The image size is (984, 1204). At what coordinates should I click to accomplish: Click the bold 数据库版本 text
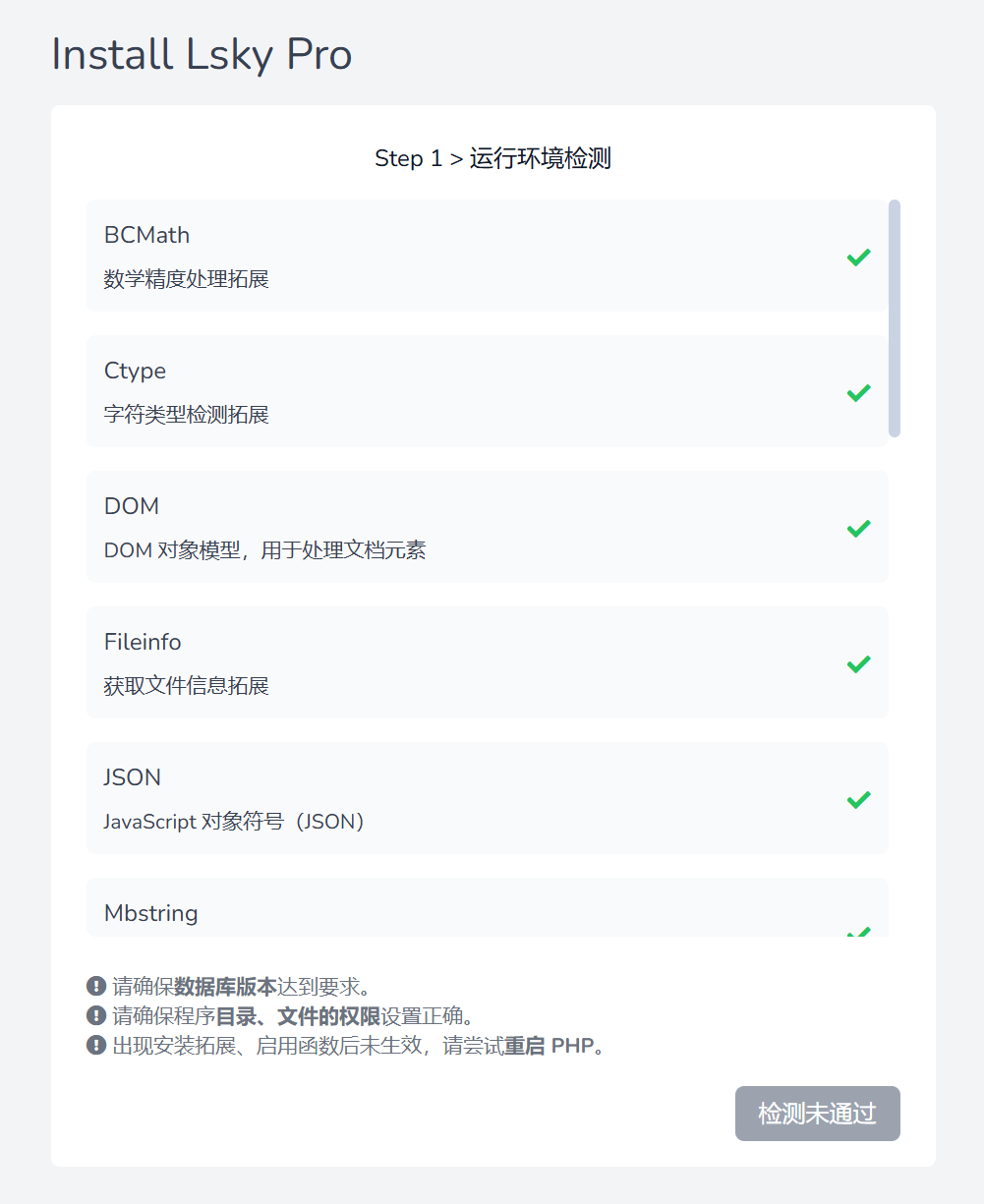(x=226, y=986)
